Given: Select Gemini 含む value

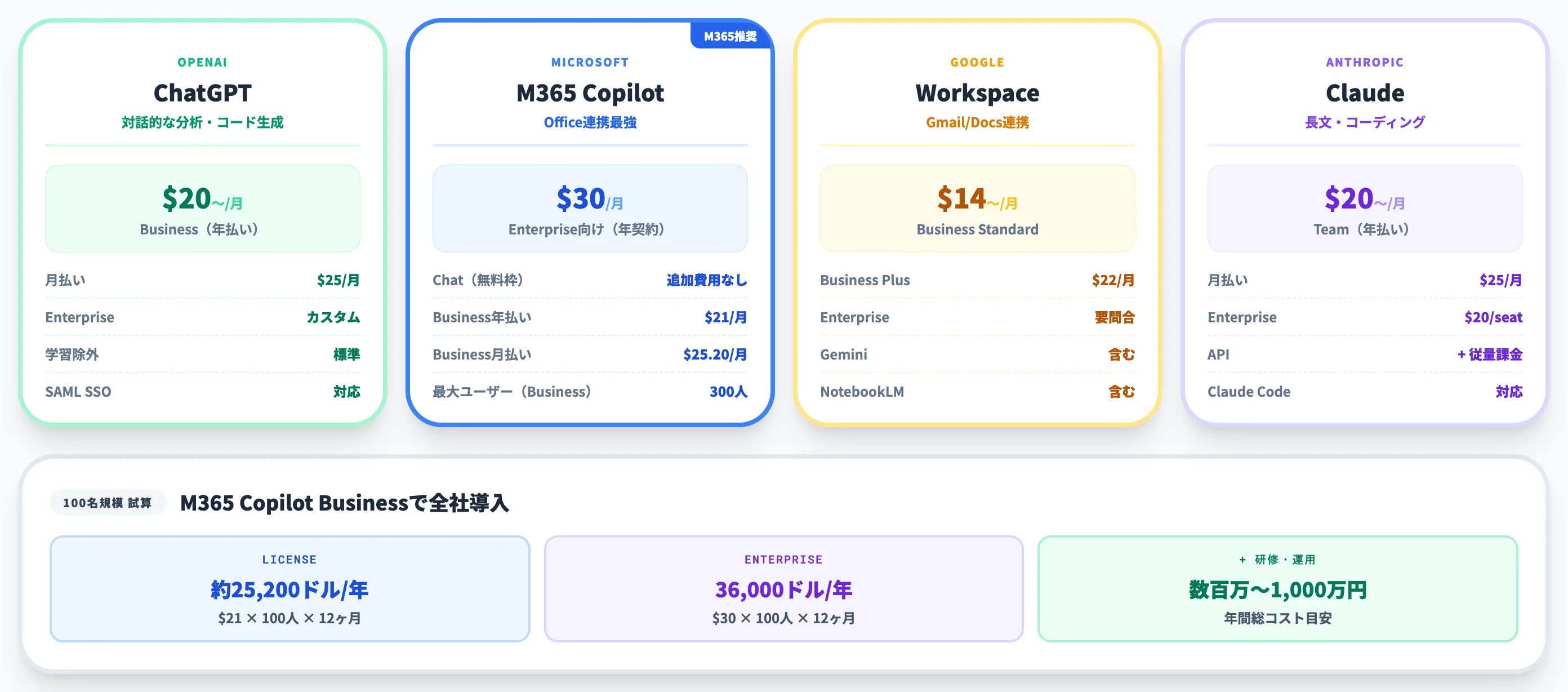Looking at the screenshot, I should 1122,354.
